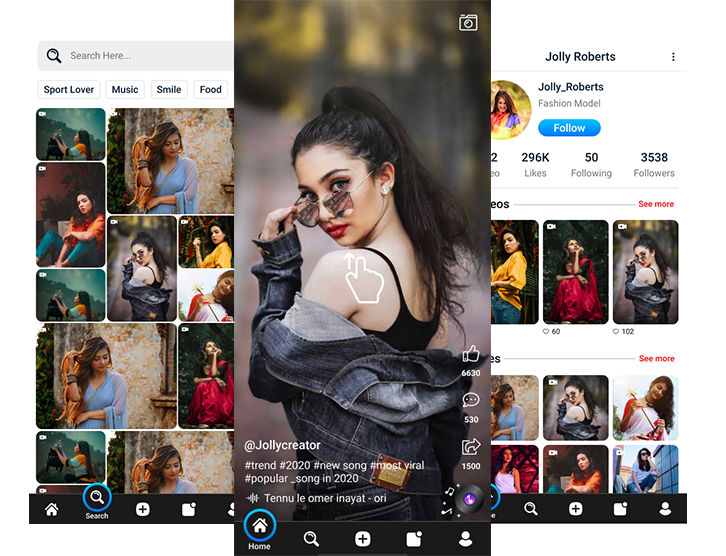Tap the like thumbs-up icon showing 6630
Image resolution: width=726 pixels, height=556 pixels.
coord(471,354)
